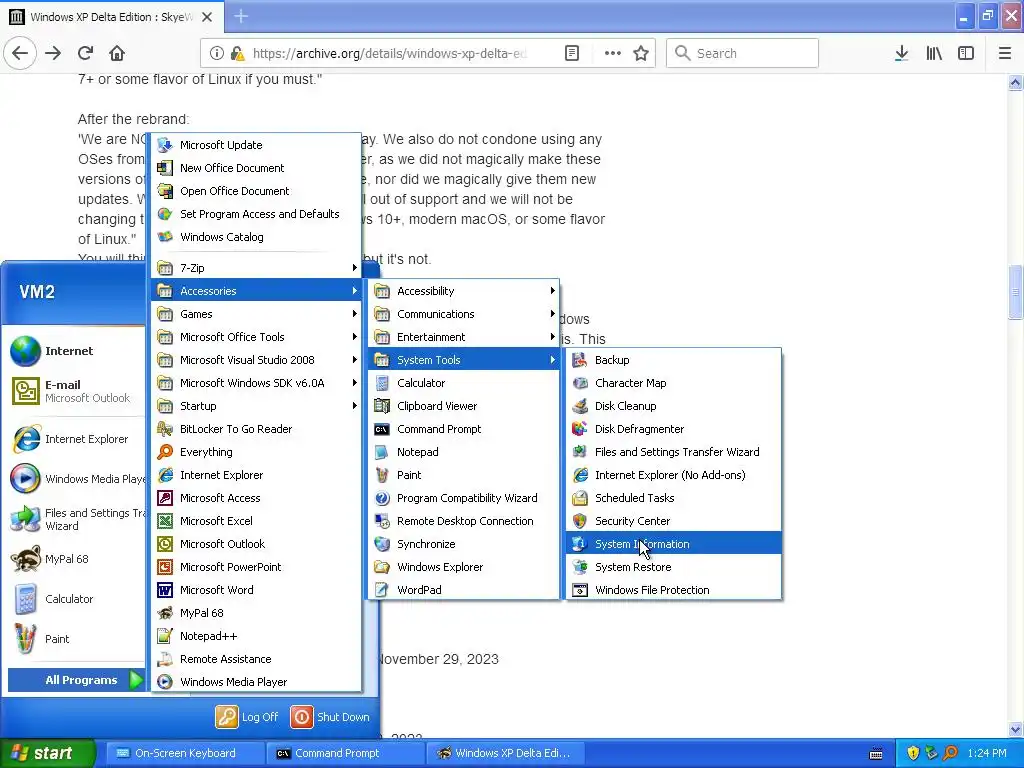Launch Microsoft Word
Viewport: 1024px width, 768px height.
(256, 590)
